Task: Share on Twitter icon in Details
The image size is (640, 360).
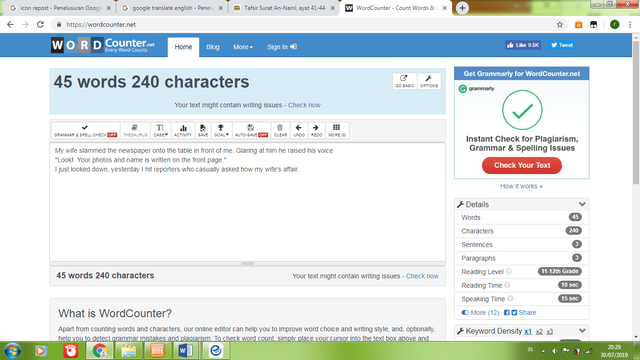Action: pos(514,313)
